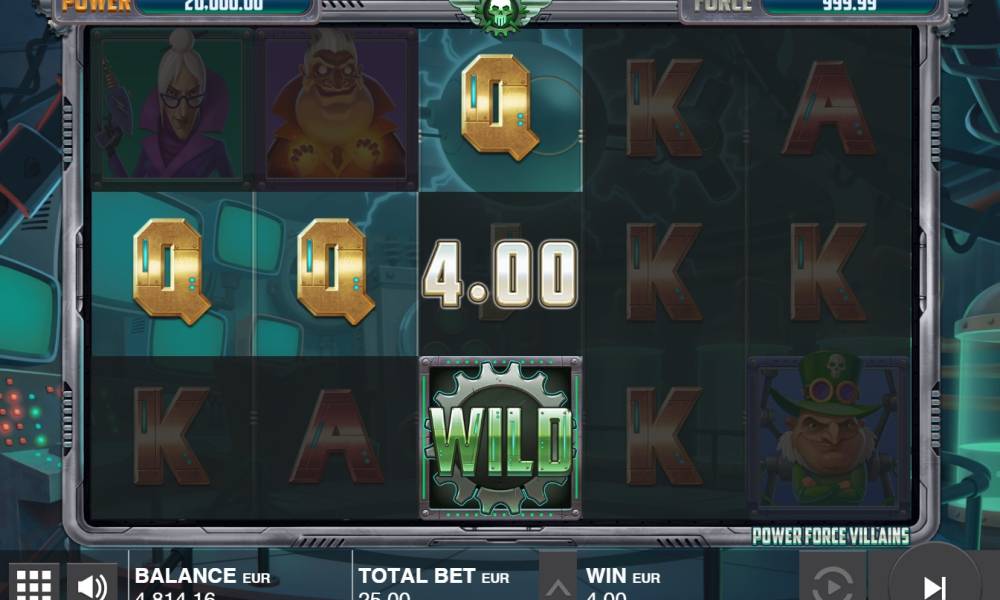
Task: Click the green hat villain symbol
Action: click(x=828, y=435)
